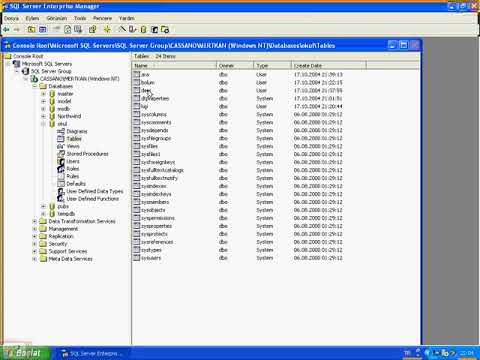Click the Tables node icon in tree
This screenshot has height=360, width=480.
click(x=61, y=139)
